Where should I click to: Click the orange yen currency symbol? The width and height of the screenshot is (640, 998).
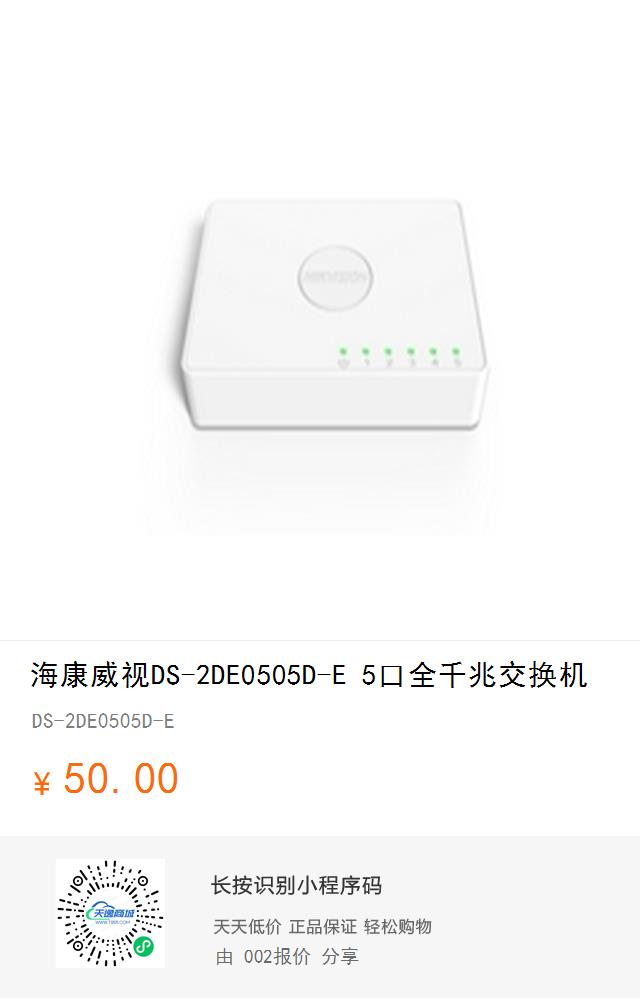(41, 783)
